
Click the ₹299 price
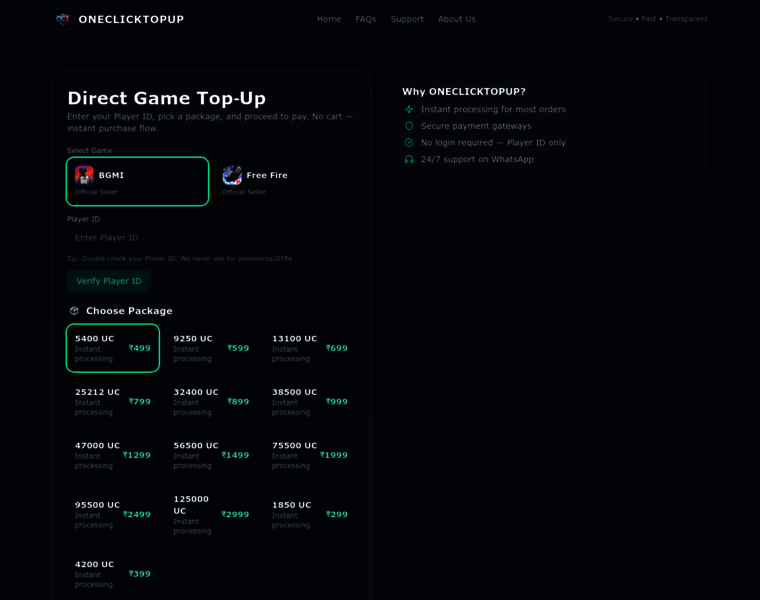[x=337, y=514]
